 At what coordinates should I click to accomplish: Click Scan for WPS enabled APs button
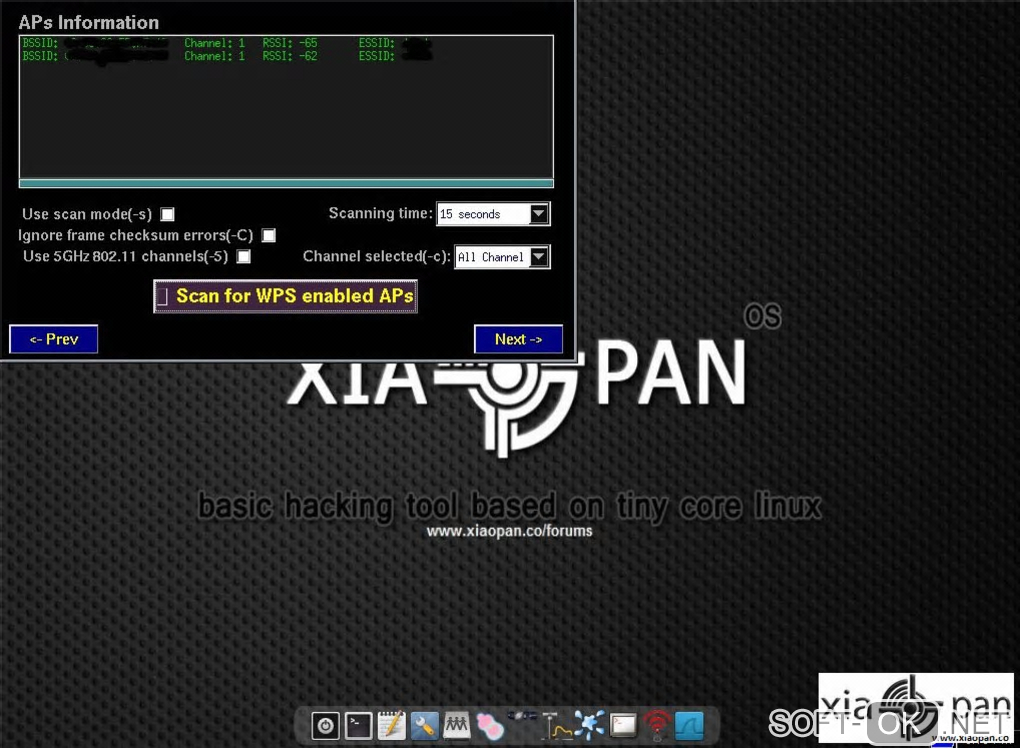pos(286,296)
